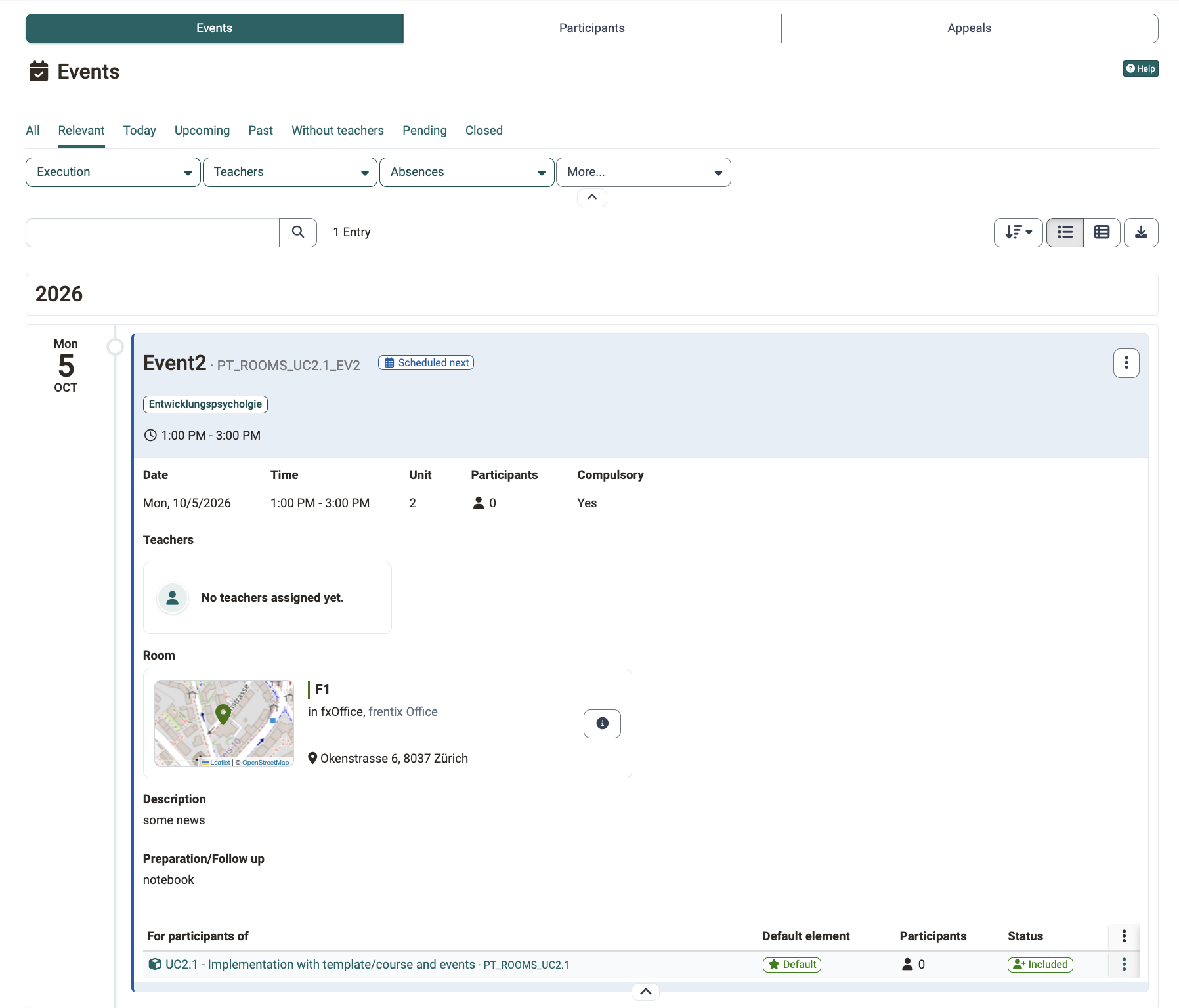This screenshot has height=1008, width=1179.
Task: Click the course cube icon before UC2.1
Action: click(155, 965)
